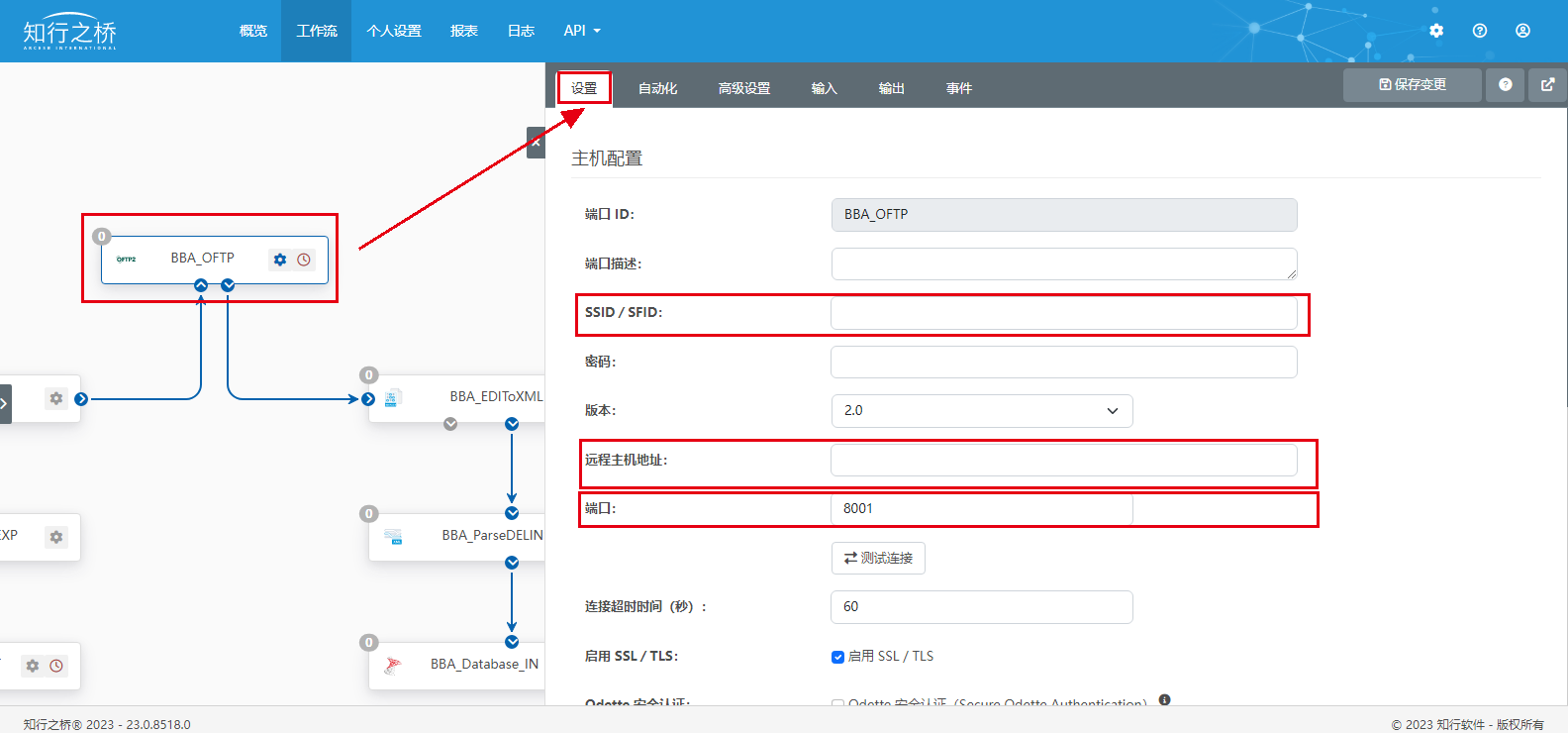Enable the Odette 安全认证 checkbox

pos(838,703)
